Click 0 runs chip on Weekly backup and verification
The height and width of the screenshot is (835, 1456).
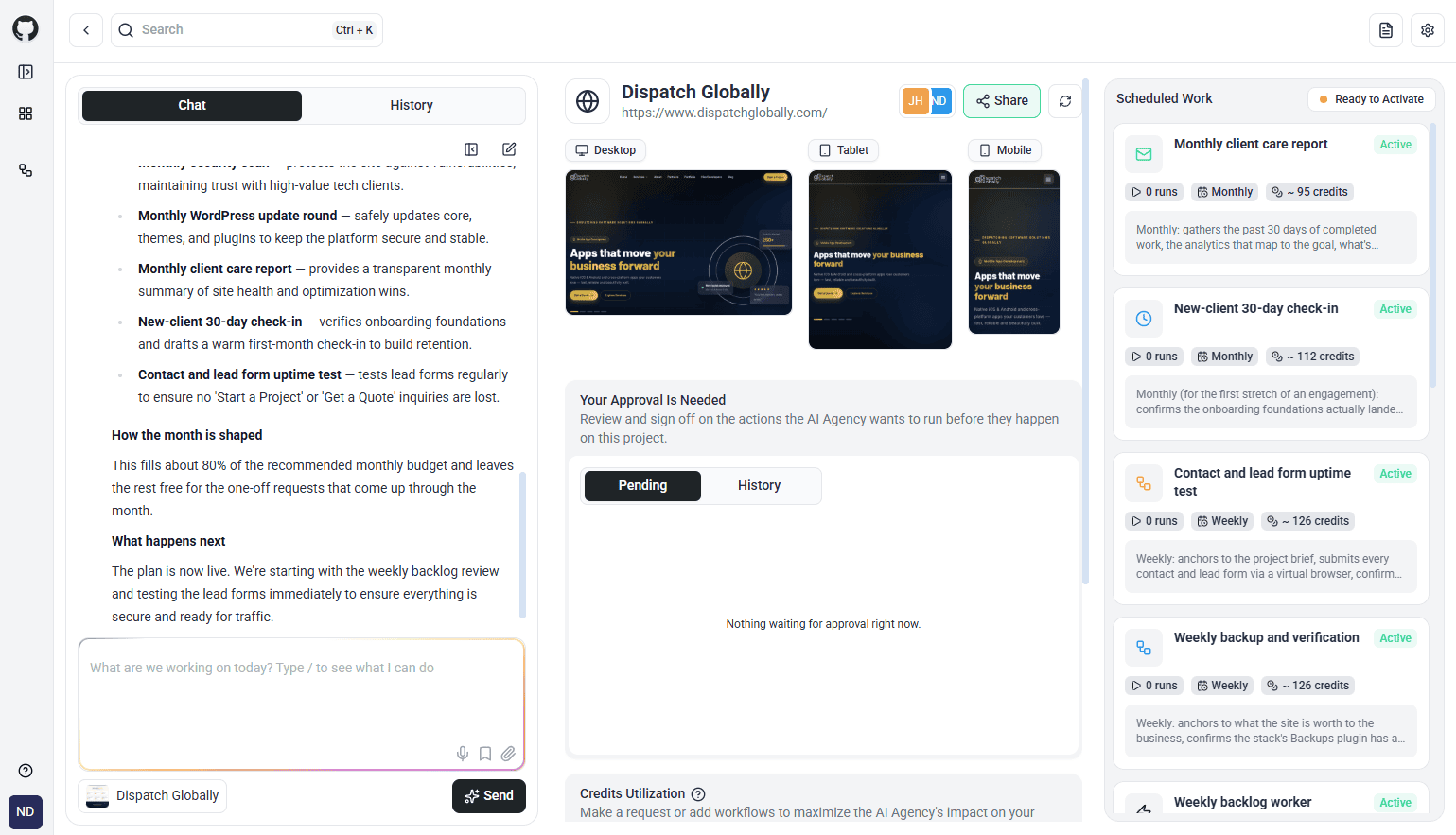[1154, 686]
